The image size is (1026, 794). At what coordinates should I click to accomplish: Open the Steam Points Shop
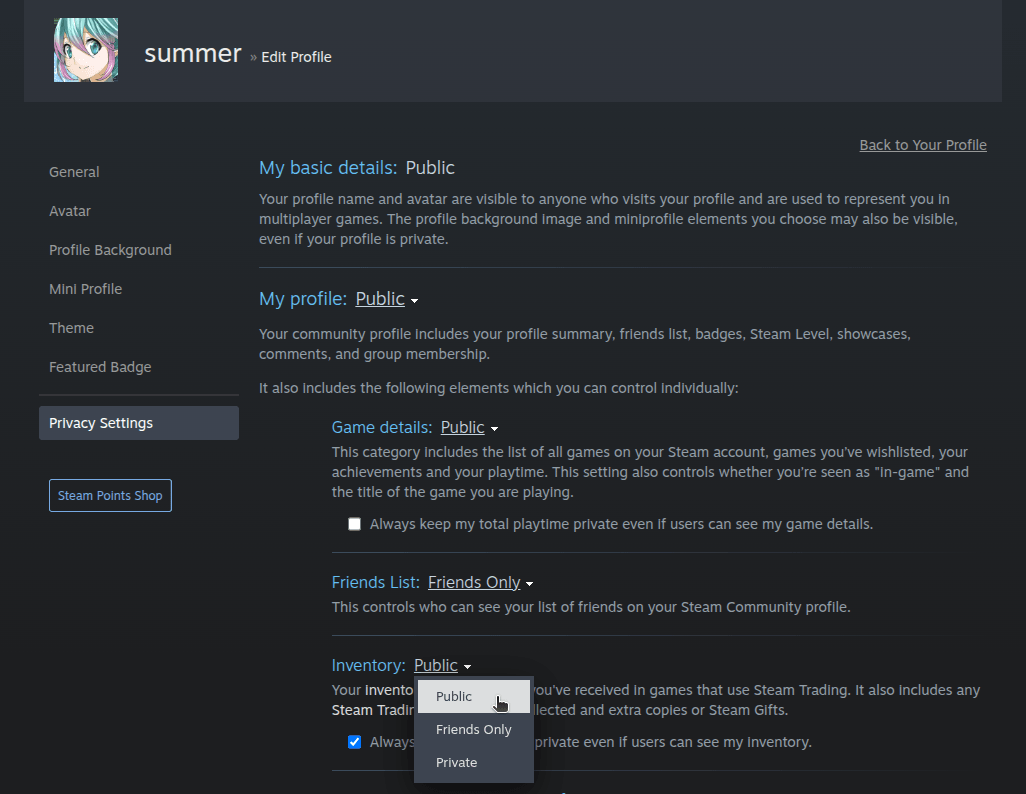110,495
